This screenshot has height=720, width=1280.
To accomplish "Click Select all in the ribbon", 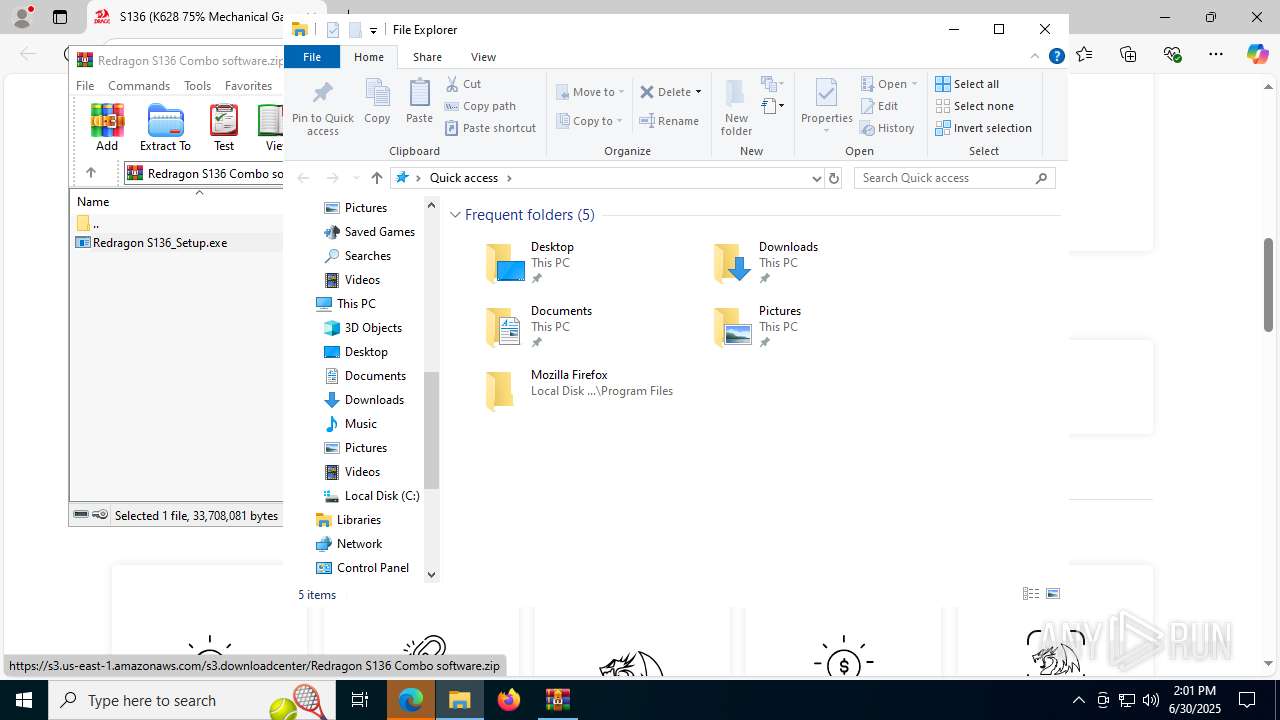I will [967, 84].
